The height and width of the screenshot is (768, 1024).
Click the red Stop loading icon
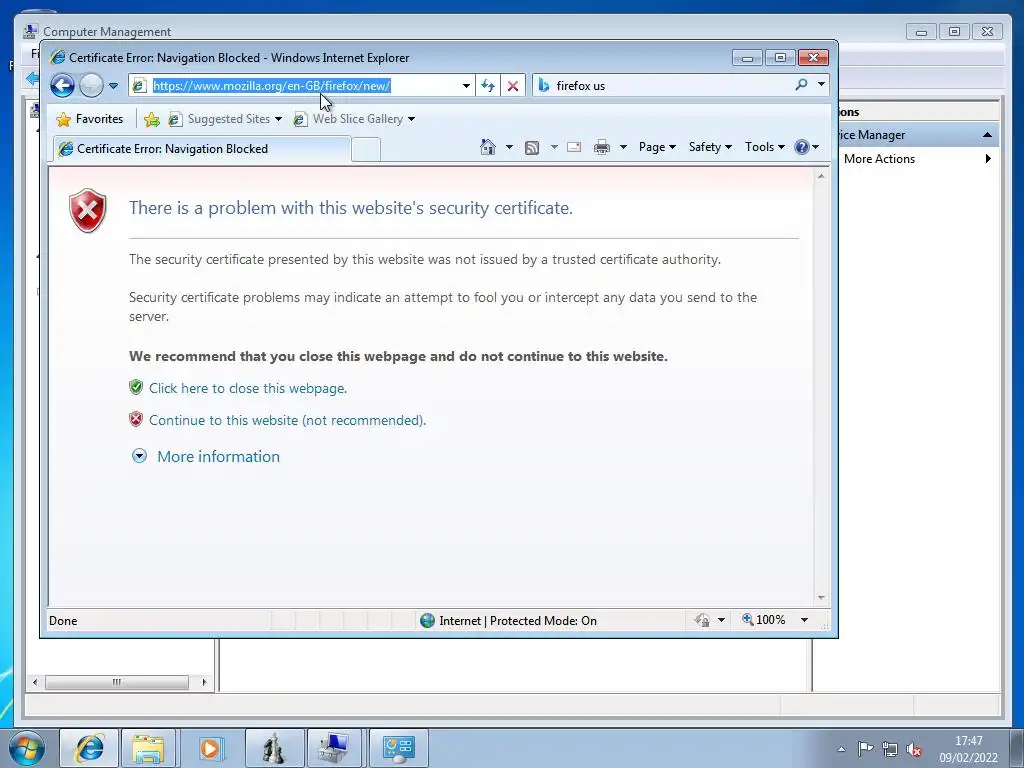pyautogui.click(x=513, y=86)
